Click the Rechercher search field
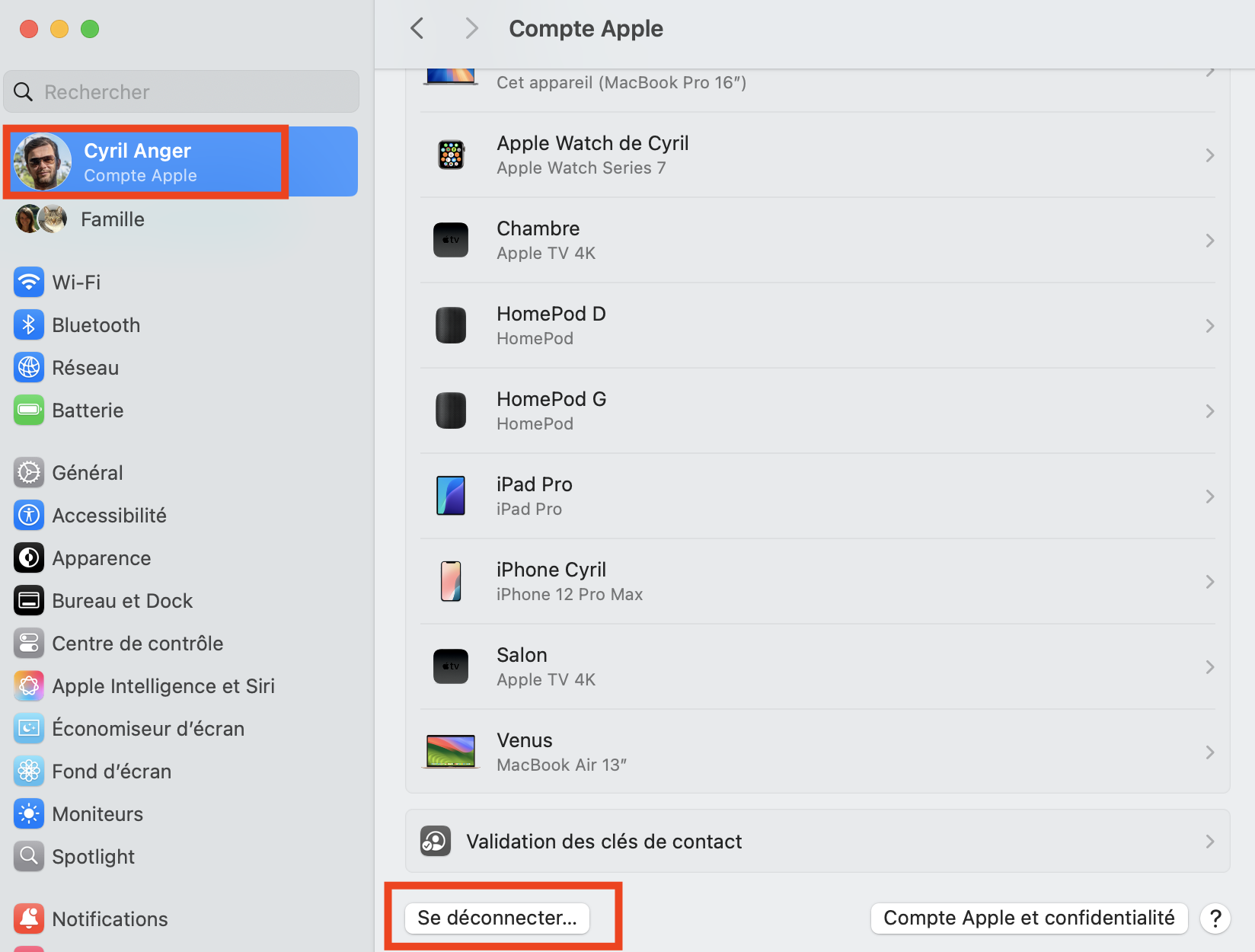Image resolution: width=1255 pixels, height=952 pixels. point(181,92)
